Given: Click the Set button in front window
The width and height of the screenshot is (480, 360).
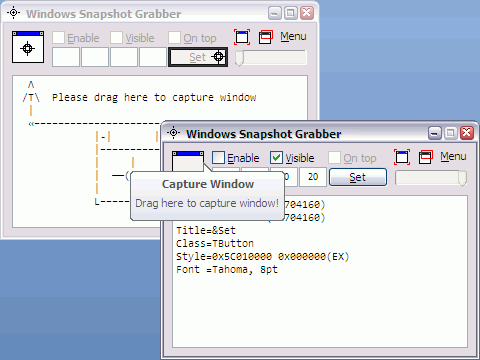Looking at the screenshot, I should click(358, 177).
